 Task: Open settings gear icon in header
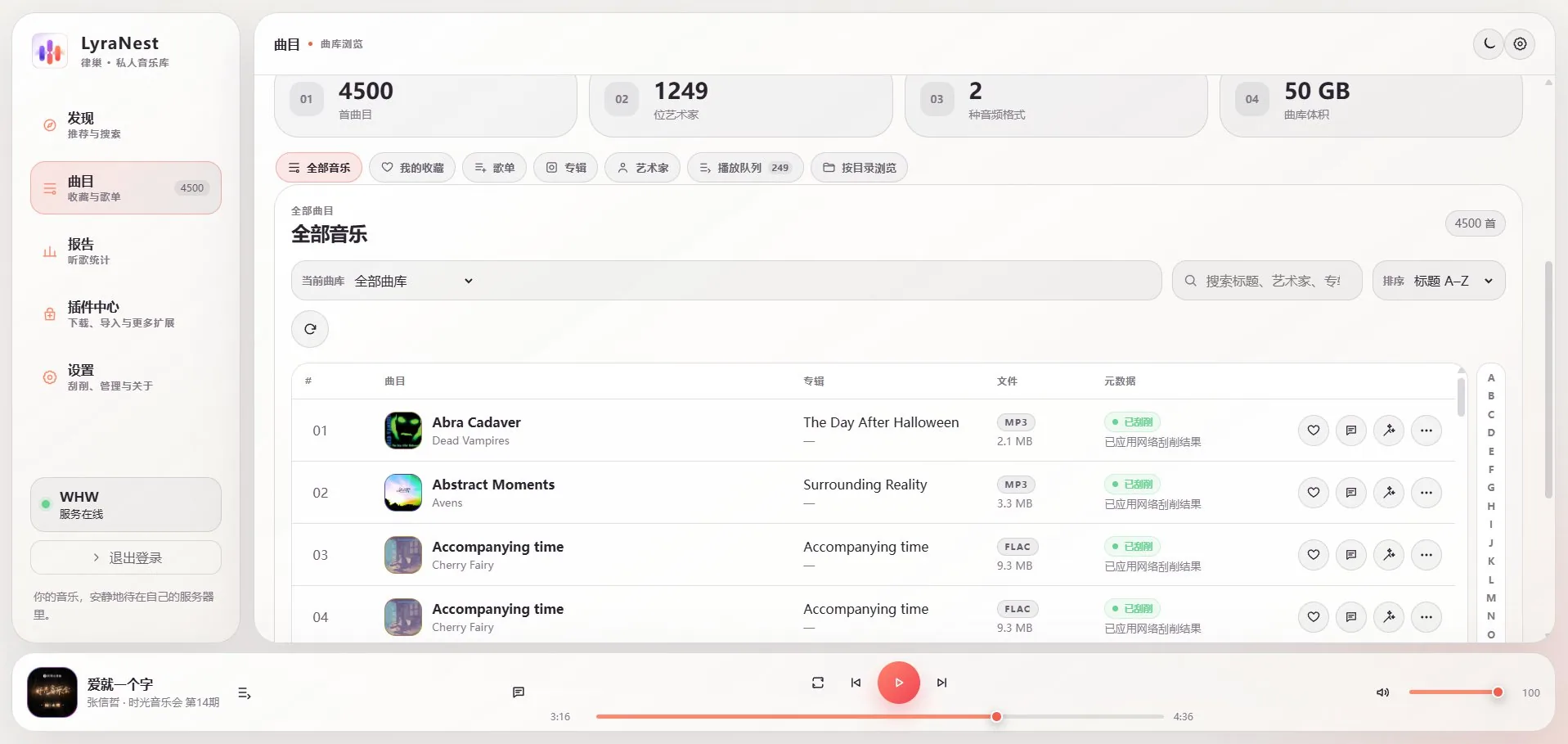coord(1520,44)
